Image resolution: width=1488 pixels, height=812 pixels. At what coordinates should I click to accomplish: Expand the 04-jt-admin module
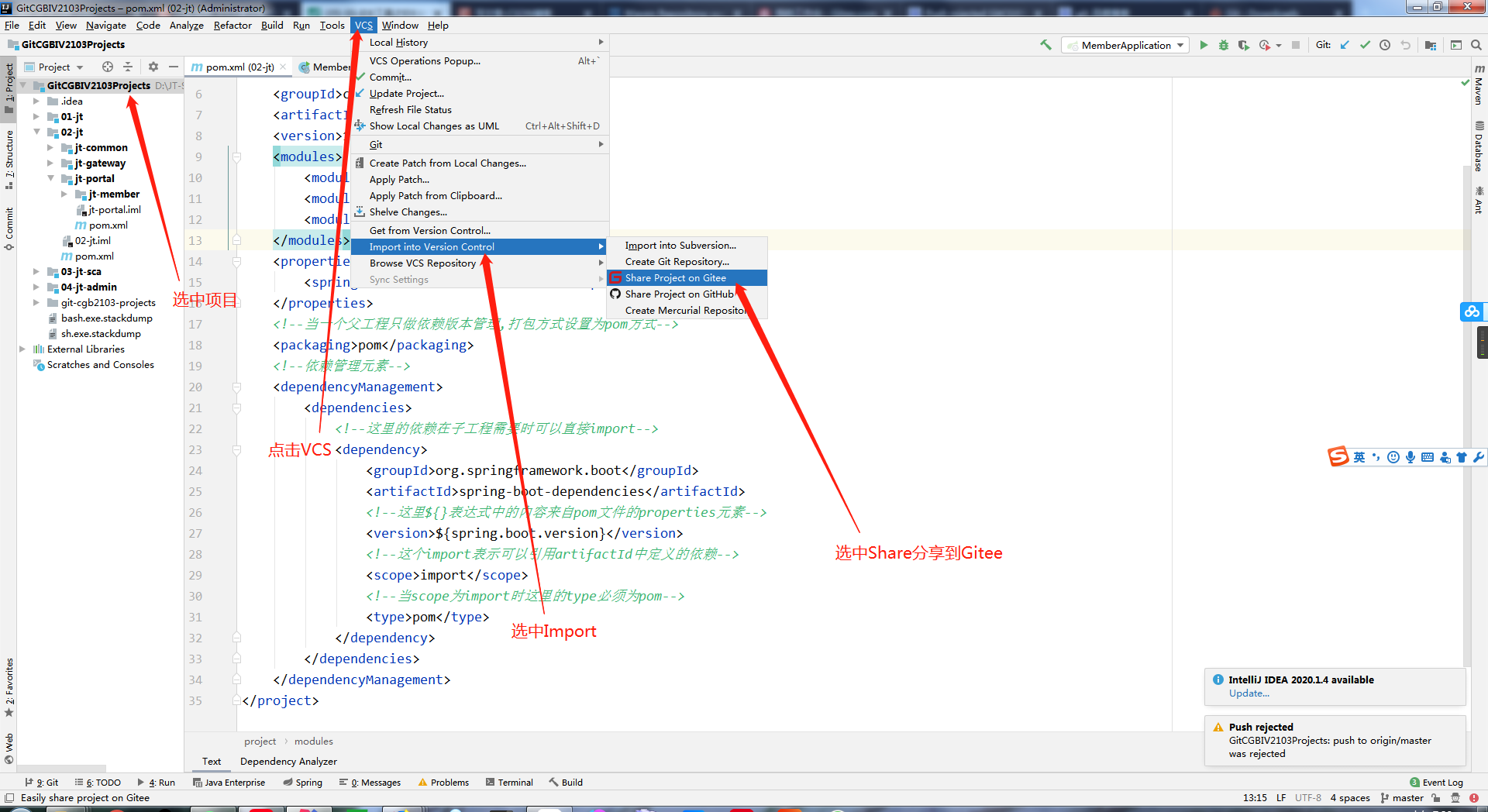click(x=36, y=287)
